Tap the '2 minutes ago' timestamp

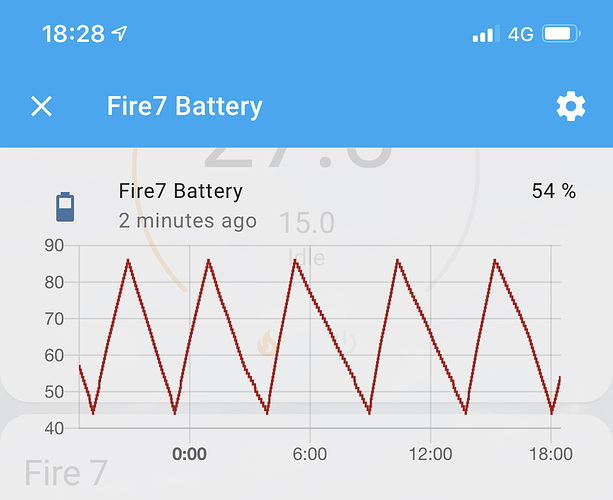click(188, 220)
